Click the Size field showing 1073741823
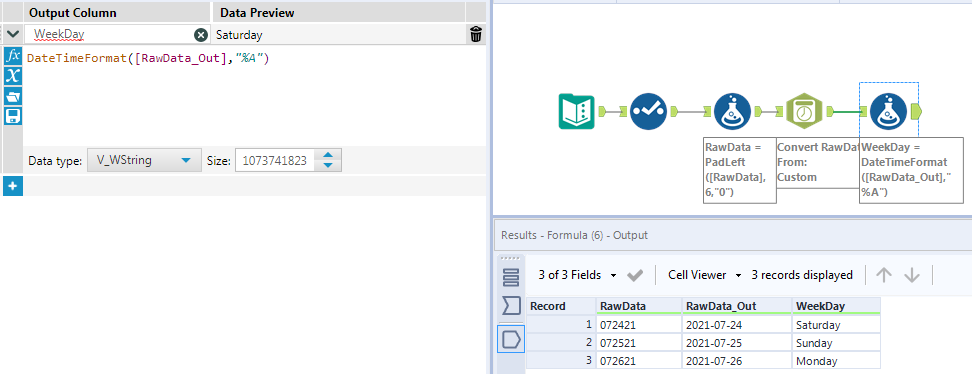The width and height of the screenshot is (972, 374). point(275,161)
